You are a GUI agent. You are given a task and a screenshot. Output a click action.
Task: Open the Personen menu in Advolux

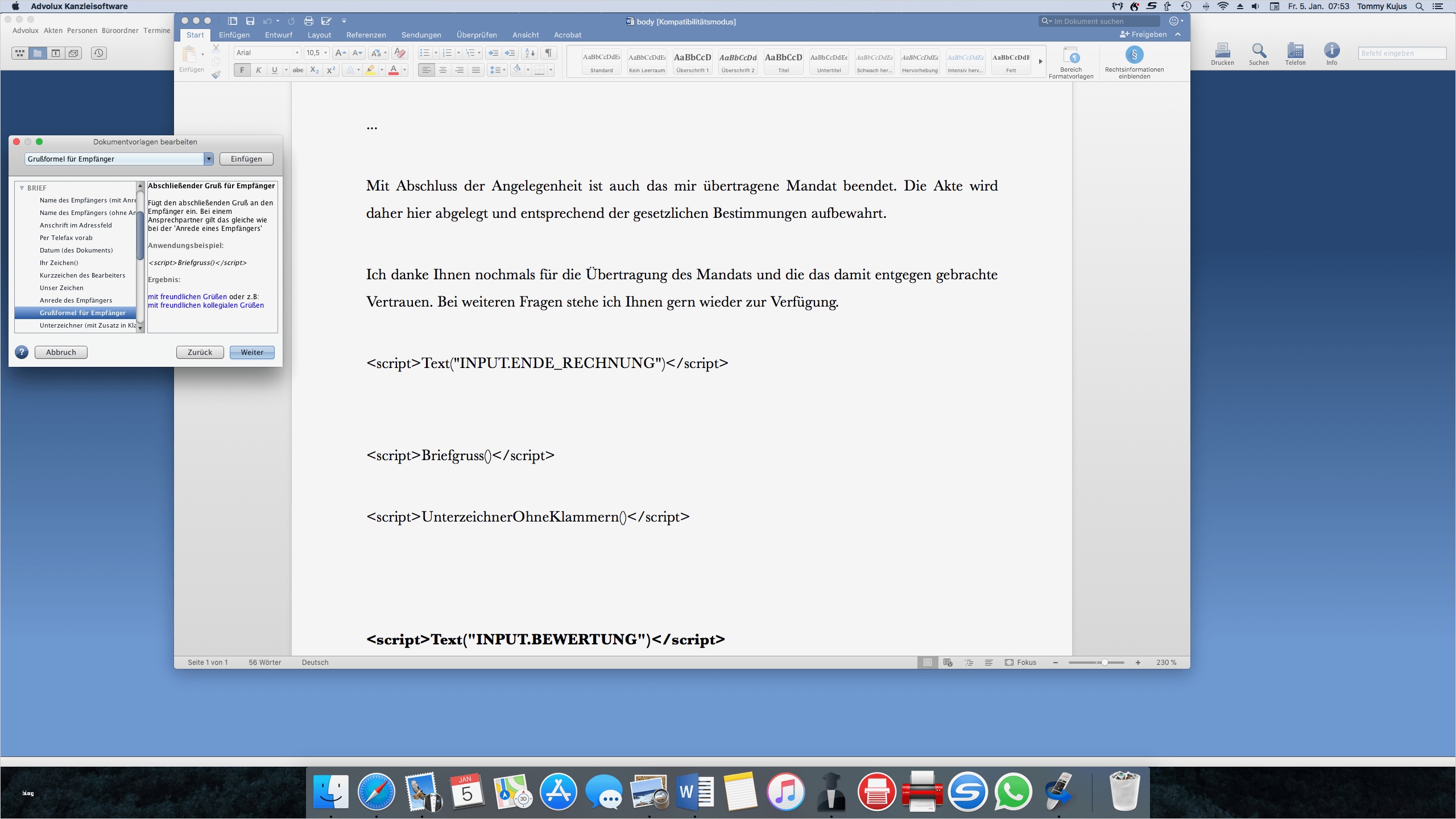(x=82, y=30)
